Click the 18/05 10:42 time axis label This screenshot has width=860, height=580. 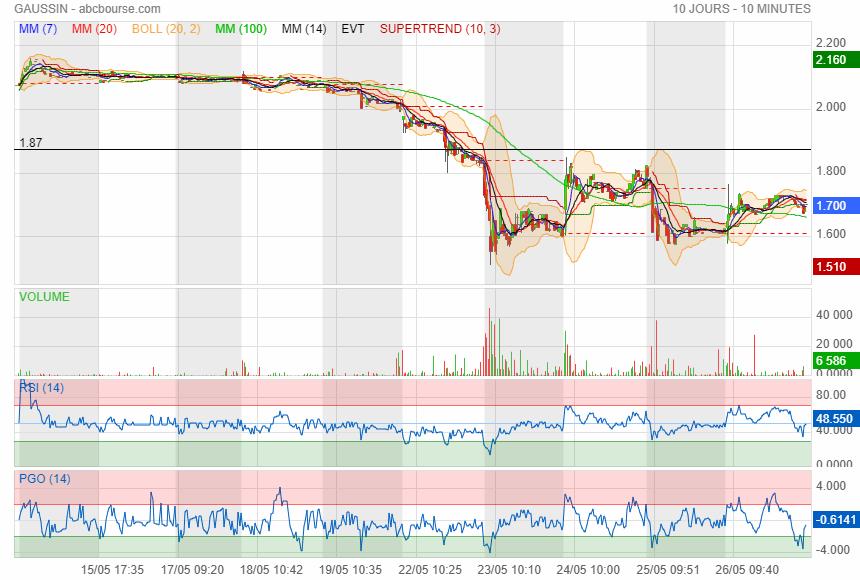(271, 570)
